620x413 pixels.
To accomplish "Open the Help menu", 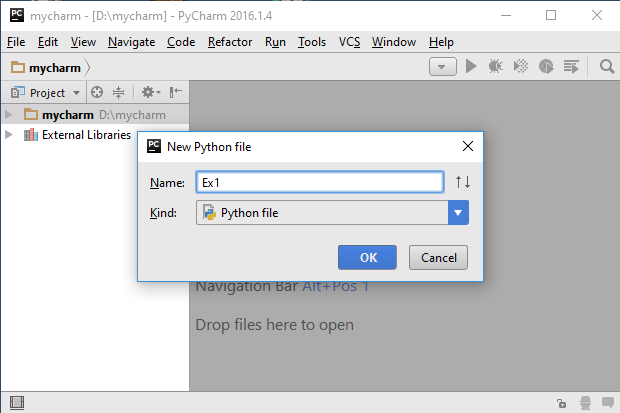I will pos(441,42).
